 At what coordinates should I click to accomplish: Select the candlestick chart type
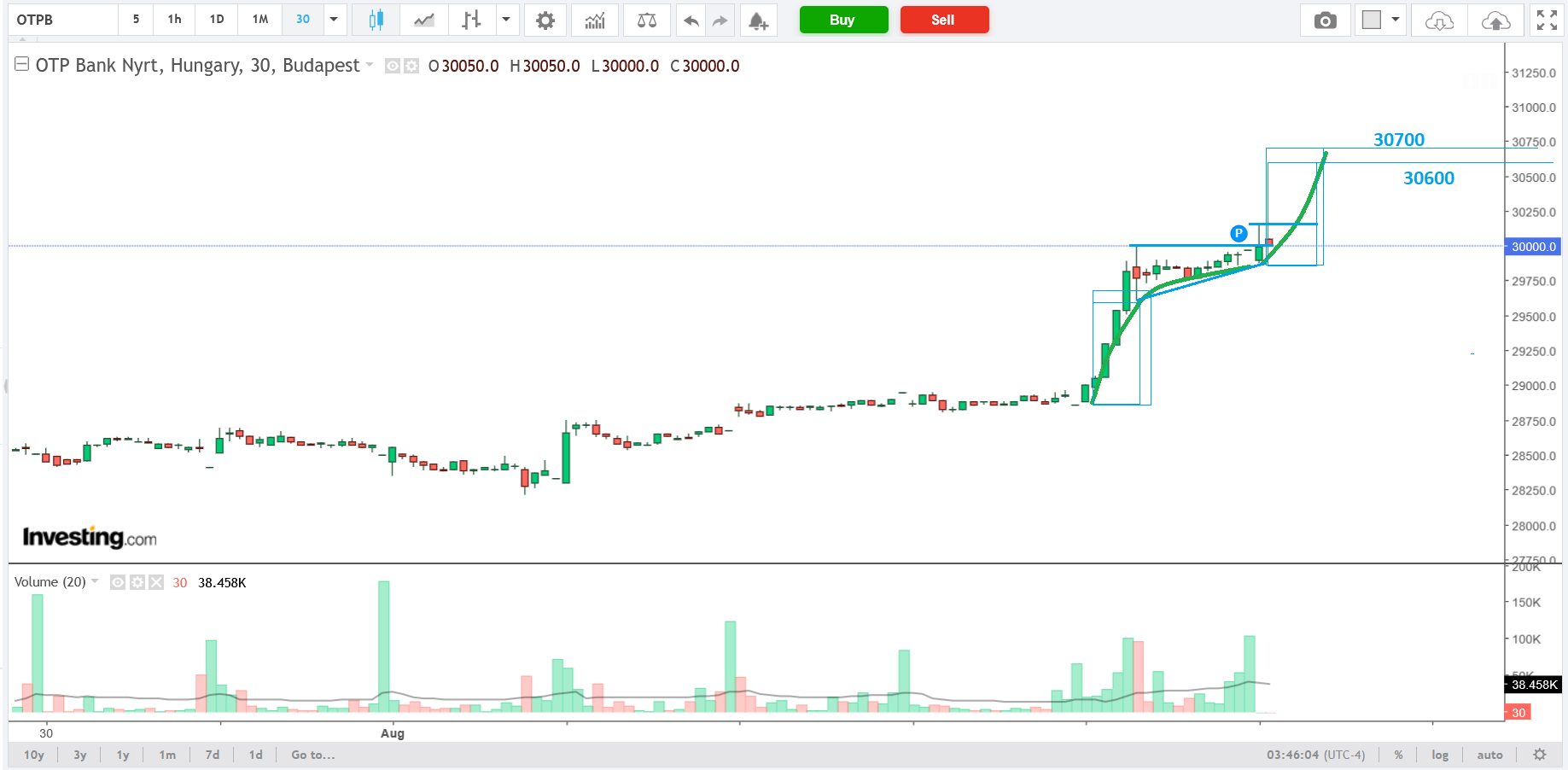click(376, 20)
